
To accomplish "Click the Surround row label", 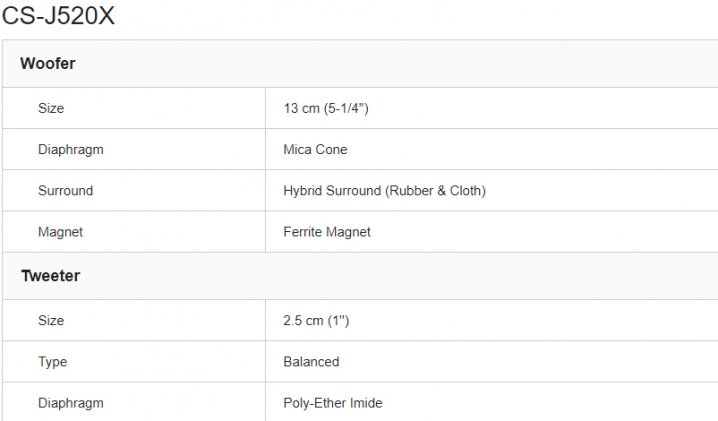I will pyautogui.click(x=65, y=191).
